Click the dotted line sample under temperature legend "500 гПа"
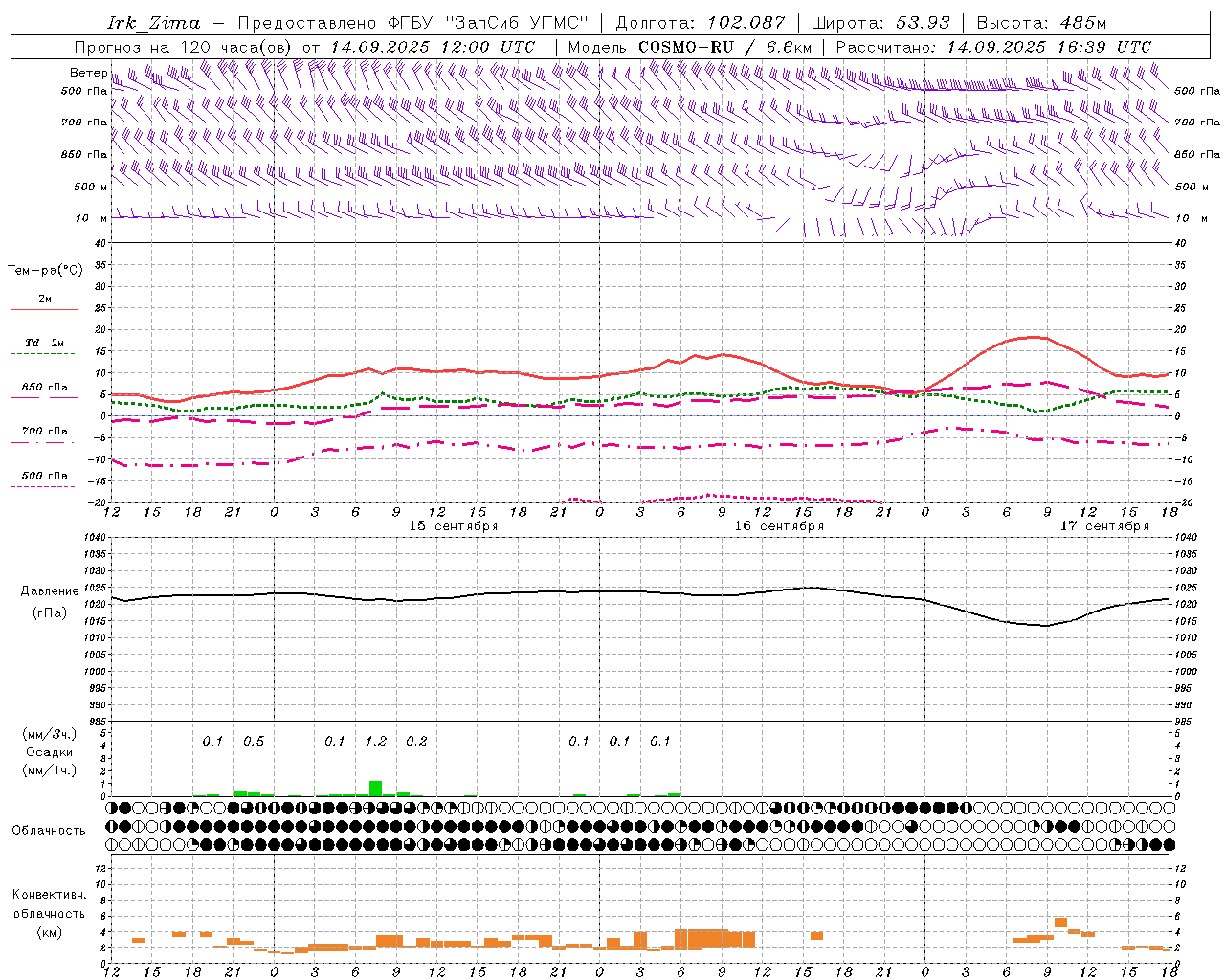Viewport: 1225px width, 980px height. [x=42, y=486]
